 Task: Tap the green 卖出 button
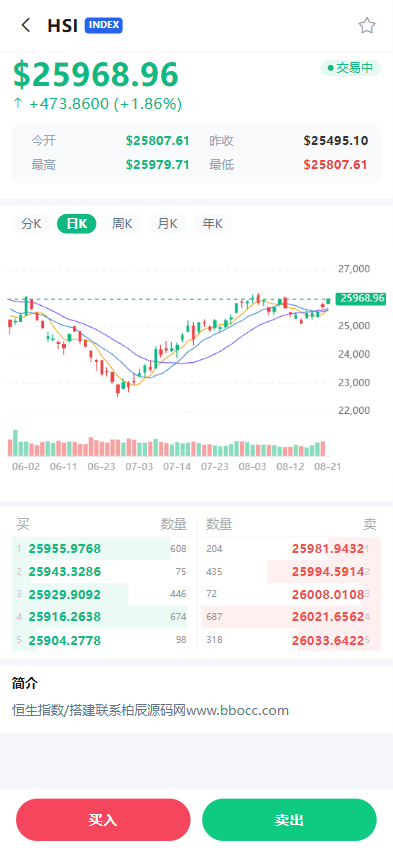coord(289,820)
